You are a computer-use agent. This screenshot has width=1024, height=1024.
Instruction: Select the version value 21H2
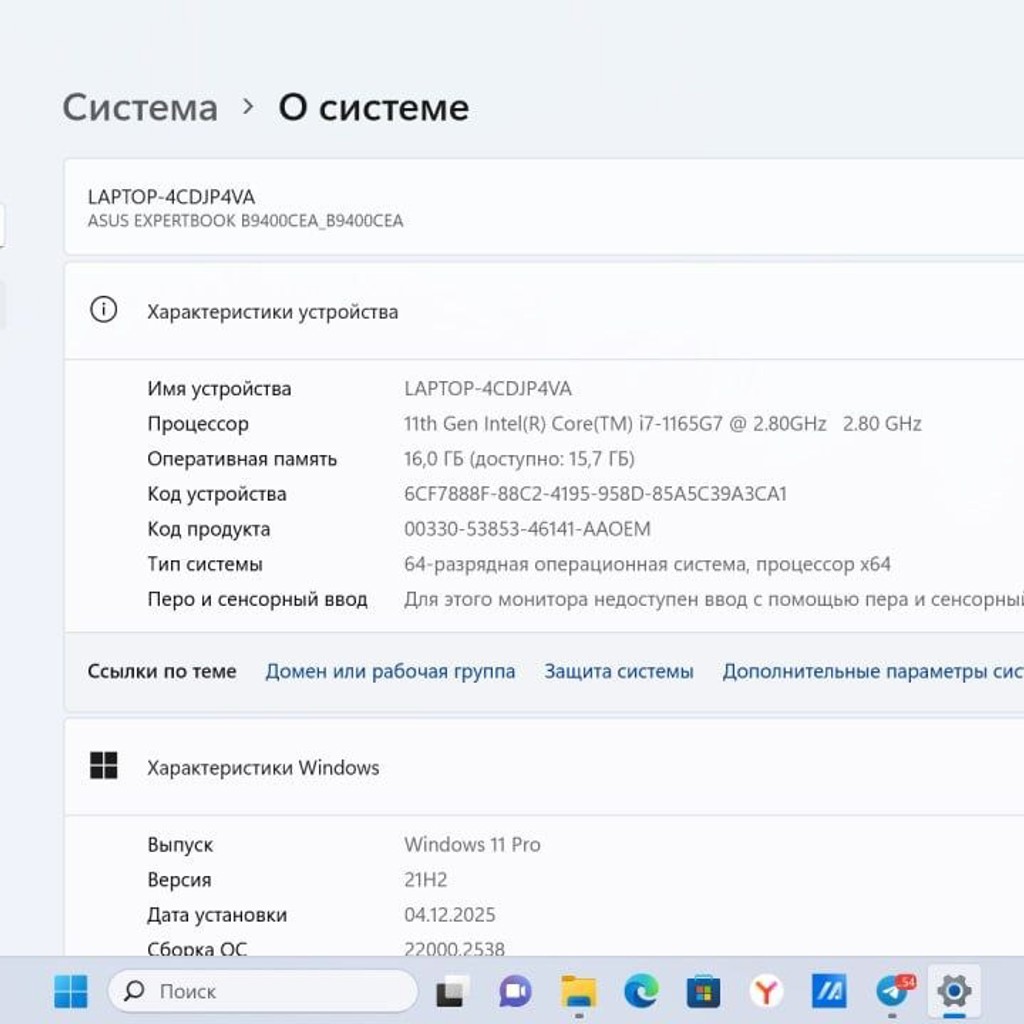tap(425, 880)
